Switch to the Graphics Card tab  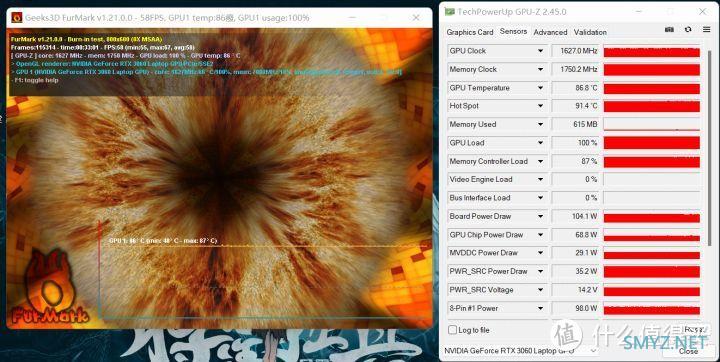(x=470, y=32)
